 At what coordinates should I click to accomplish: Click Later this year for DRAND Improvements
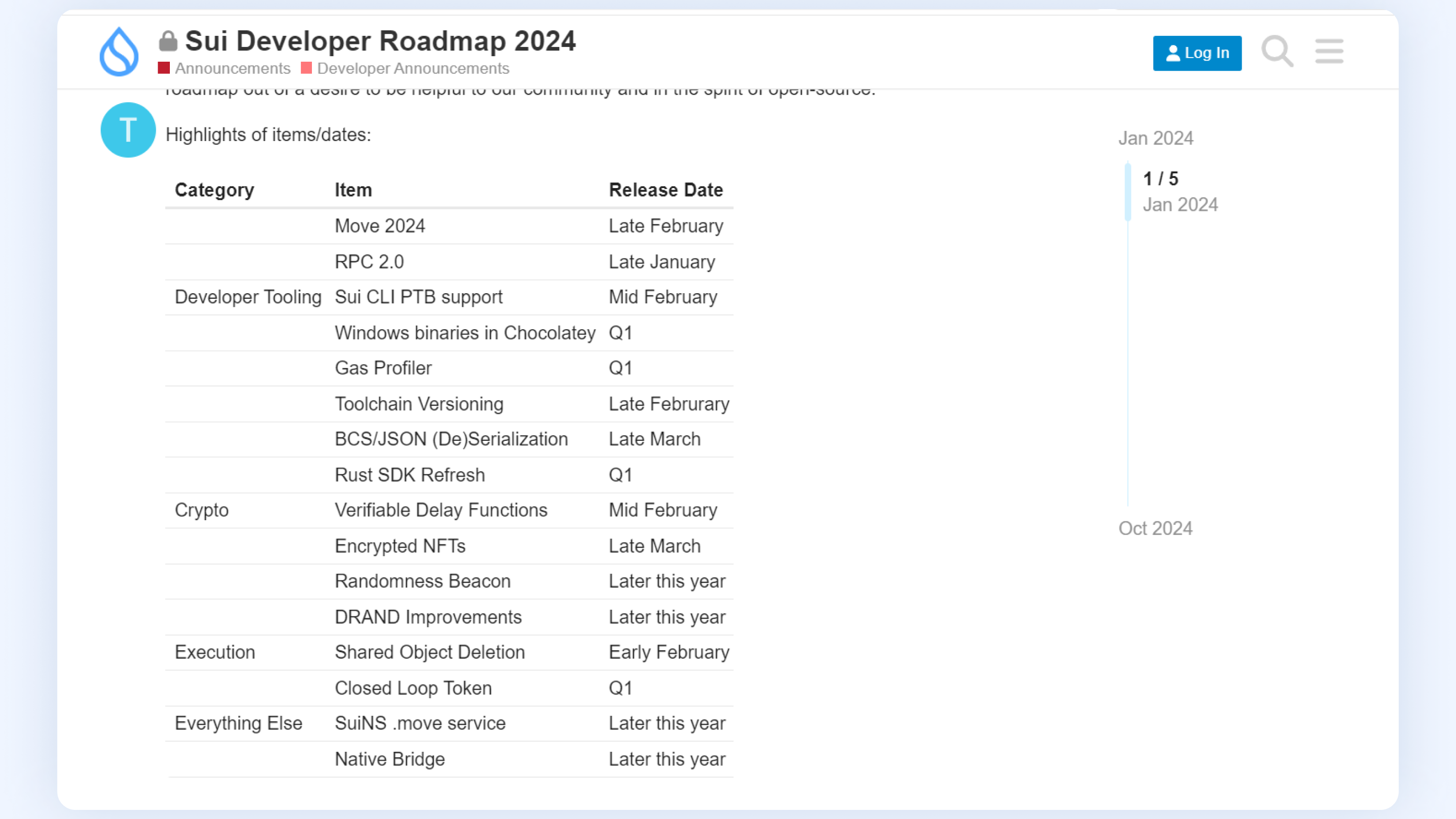[667, 617]
